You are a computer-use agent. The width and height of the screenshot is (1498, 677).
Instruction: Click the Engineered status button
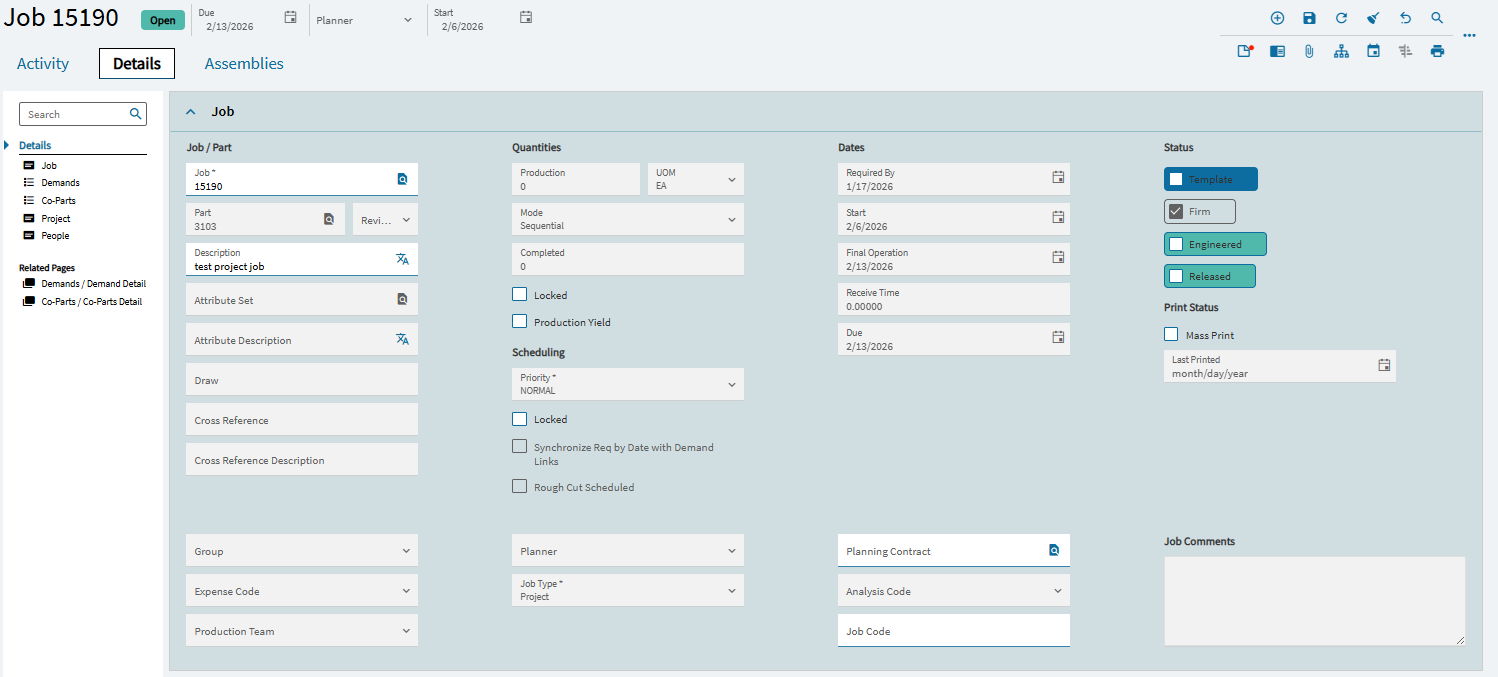click(1214, 243)
